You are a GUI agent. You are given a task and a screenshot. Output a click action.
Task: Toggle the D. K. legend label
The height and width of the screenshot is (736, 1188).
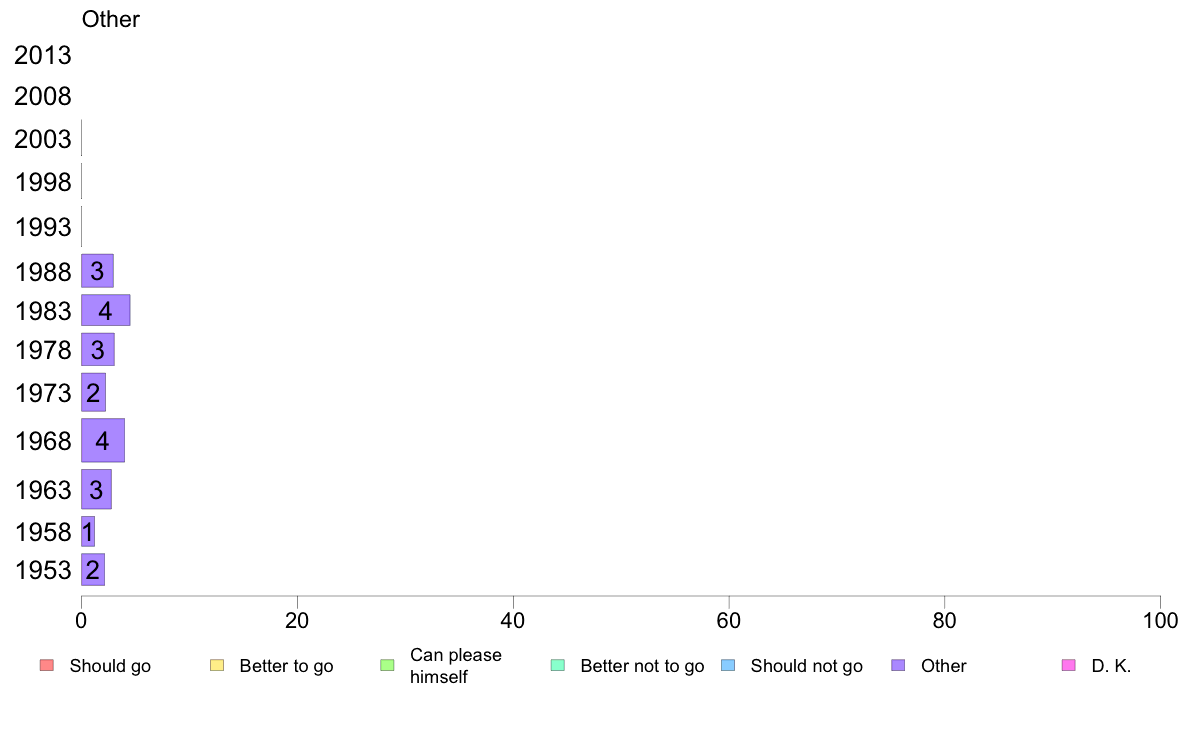[x=1111, y=666]
